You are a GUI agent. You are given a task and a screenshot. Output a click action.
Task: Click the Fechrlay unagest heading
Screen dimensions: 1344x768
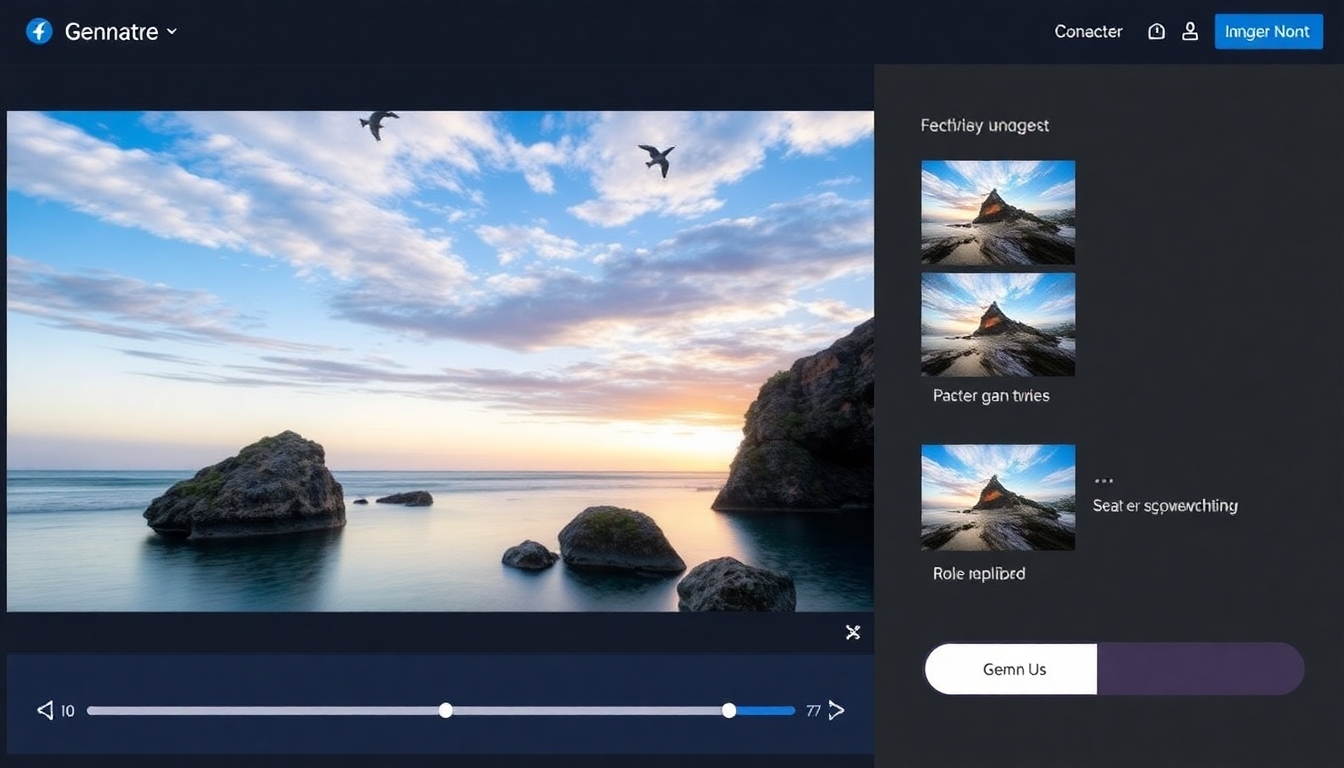(985, 126)
